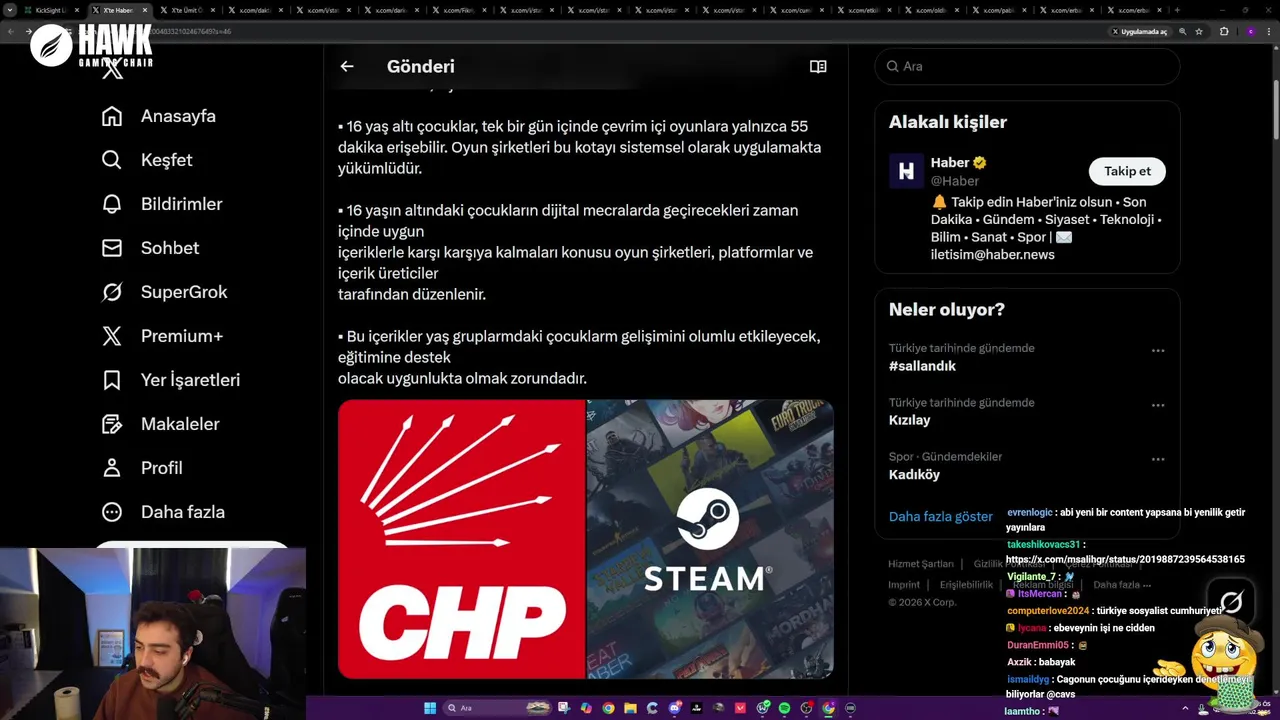The height and width of the screenshot is (720, 1280).
Task: Open Premium+ subscription page
Action: click(x=162, y=336)
